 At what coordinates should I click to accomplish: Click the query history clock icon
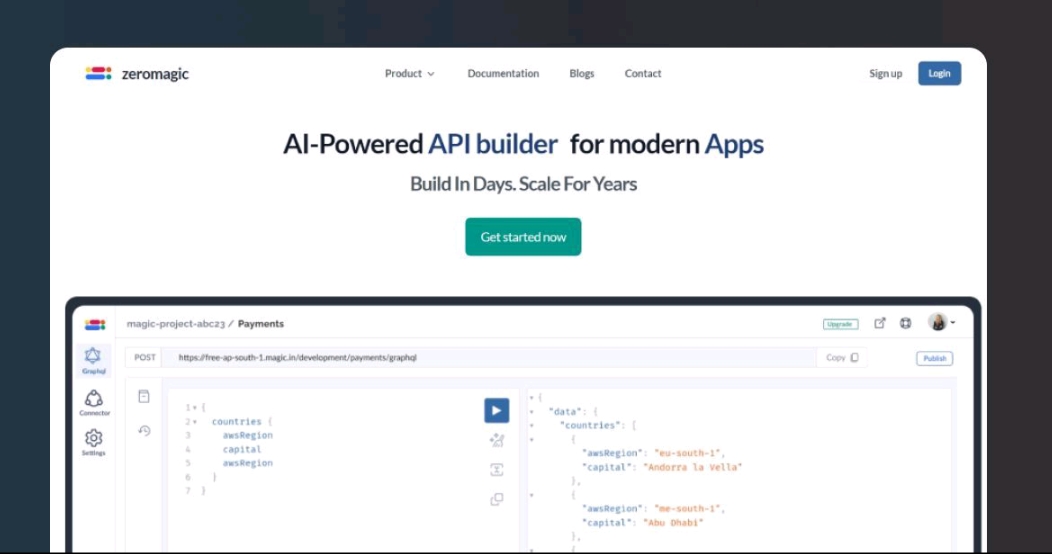144,431
